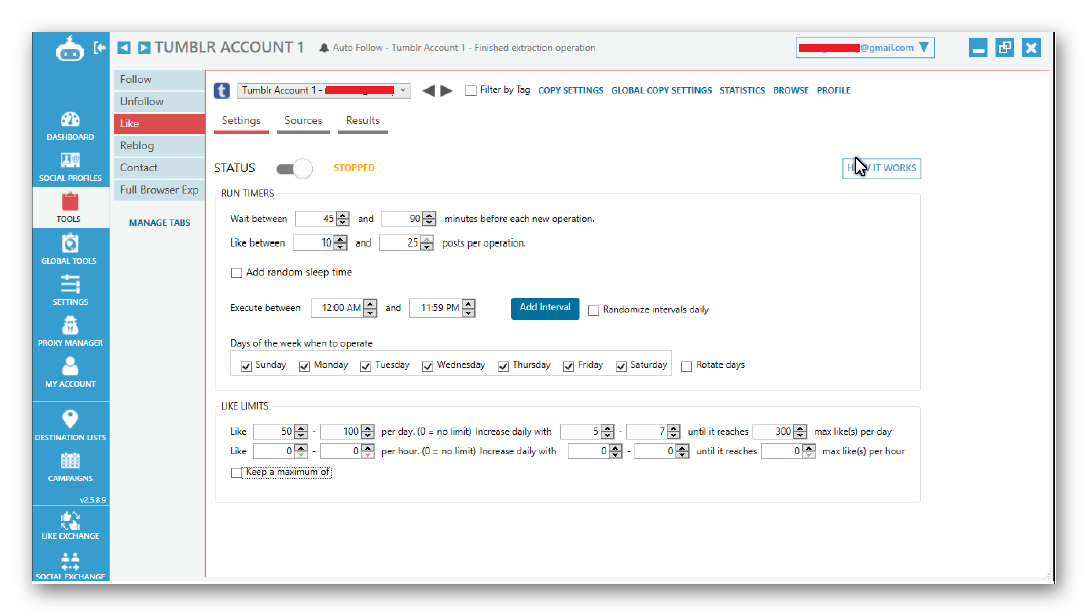Toggle the STATUS switch

pyautogui.click(x=294, y=168)
